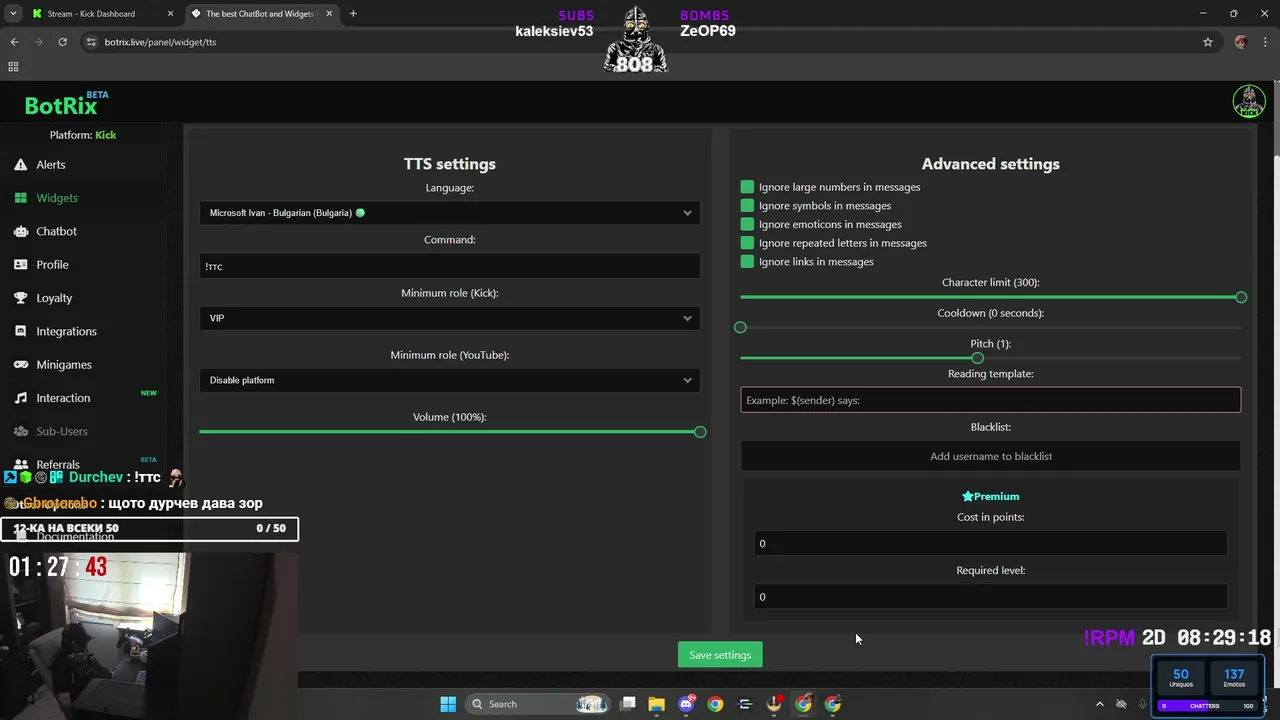The image size is (1280, 720).
Task: Open File Explorer from the taskbar
Action: coord(656,704)
